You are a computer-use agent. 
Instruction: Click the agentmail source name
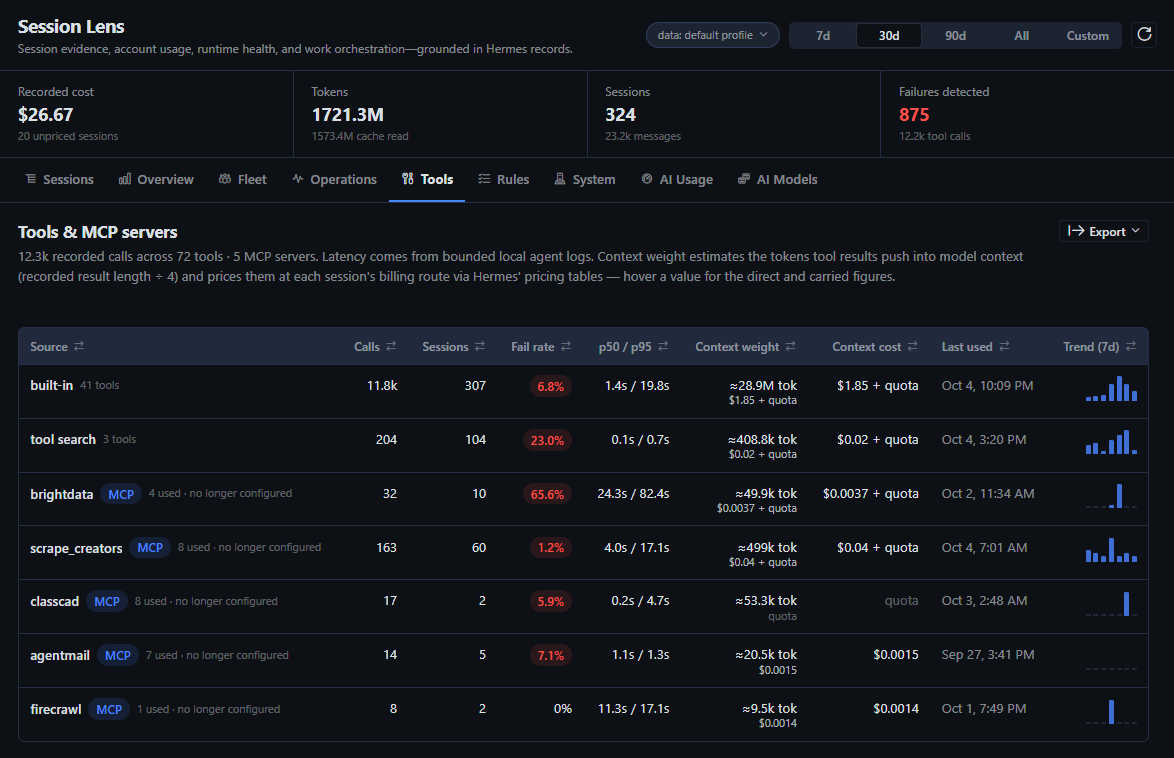click(60, 655)
